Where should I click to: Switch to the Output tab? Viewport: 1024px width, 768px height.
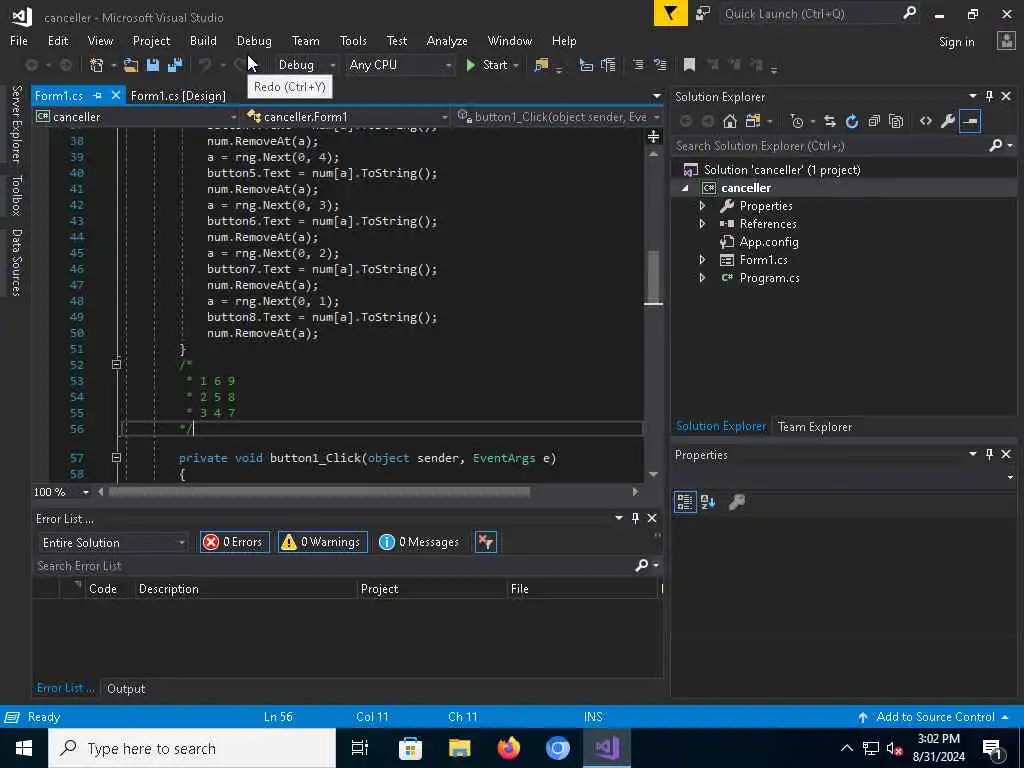tap(126, 688)
